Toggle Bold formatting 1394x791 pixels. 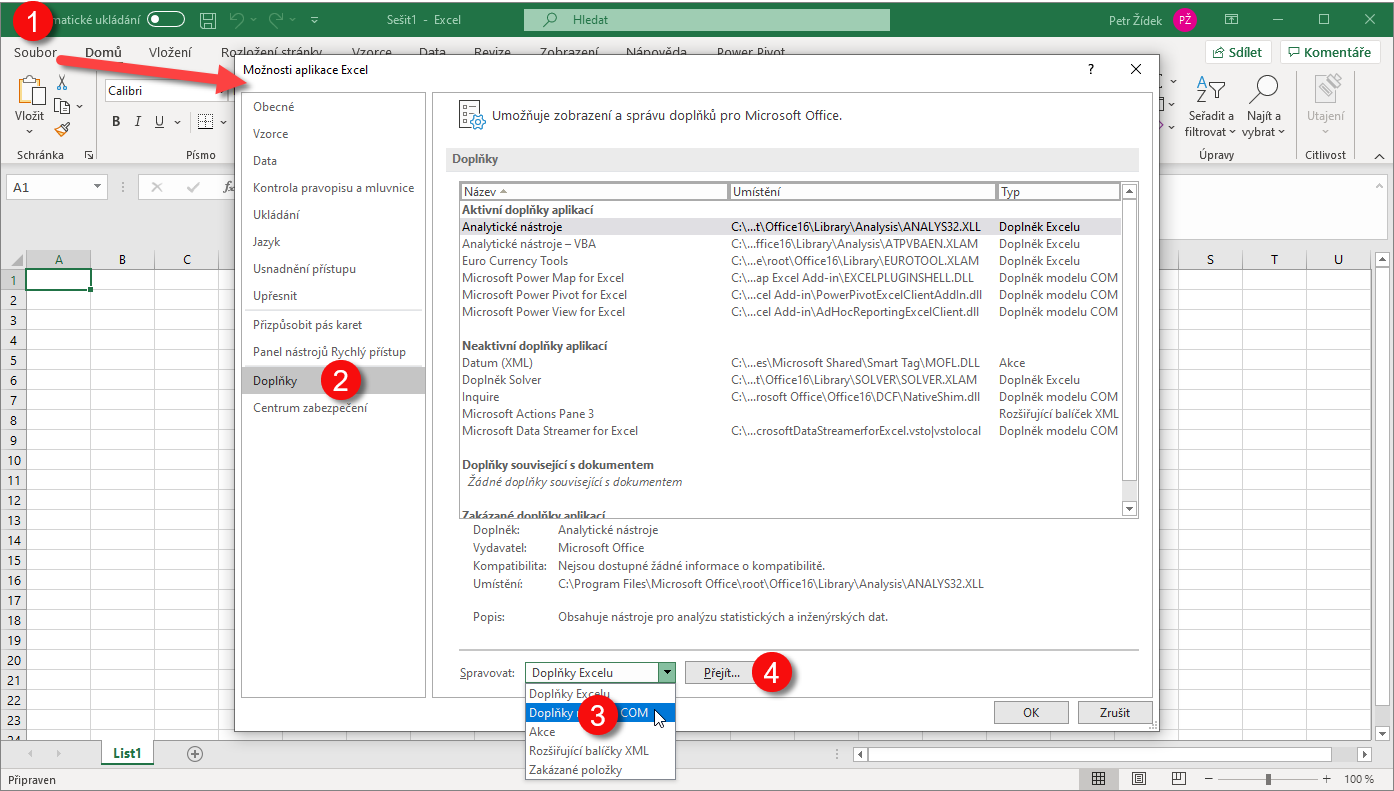(116, 122)
